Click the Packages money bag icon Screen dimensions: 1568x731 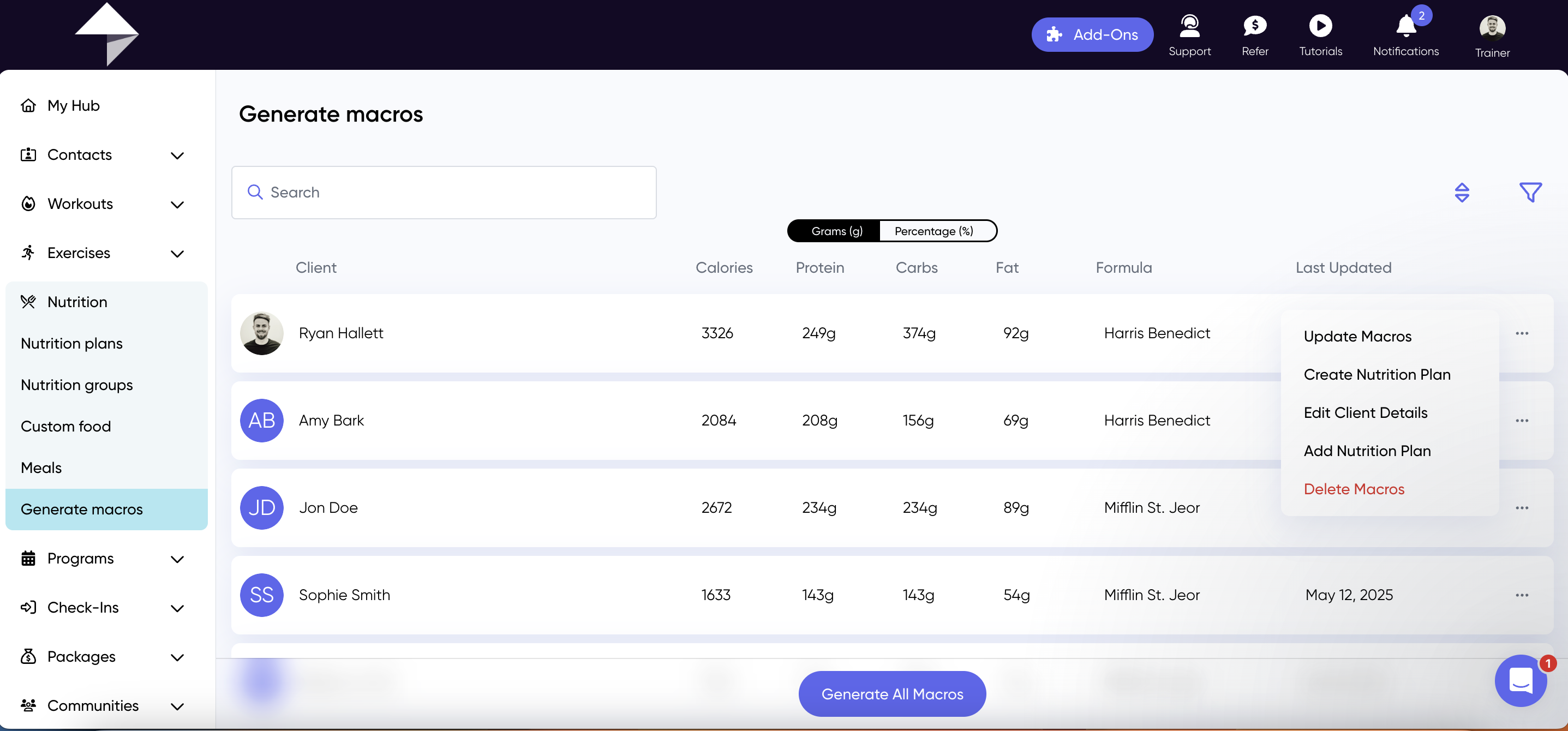click(28, 656)
